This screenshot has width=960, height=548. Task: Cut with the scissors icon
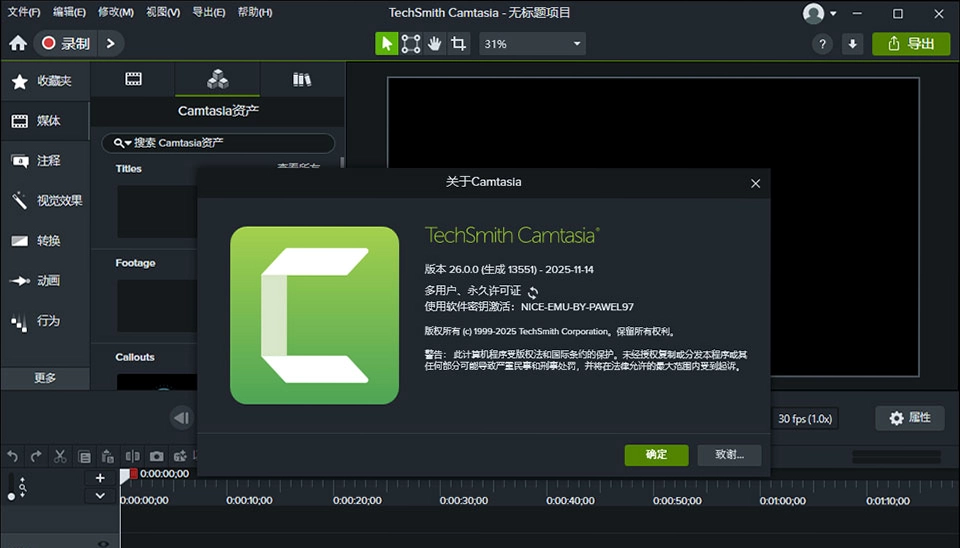pos(60,456)
